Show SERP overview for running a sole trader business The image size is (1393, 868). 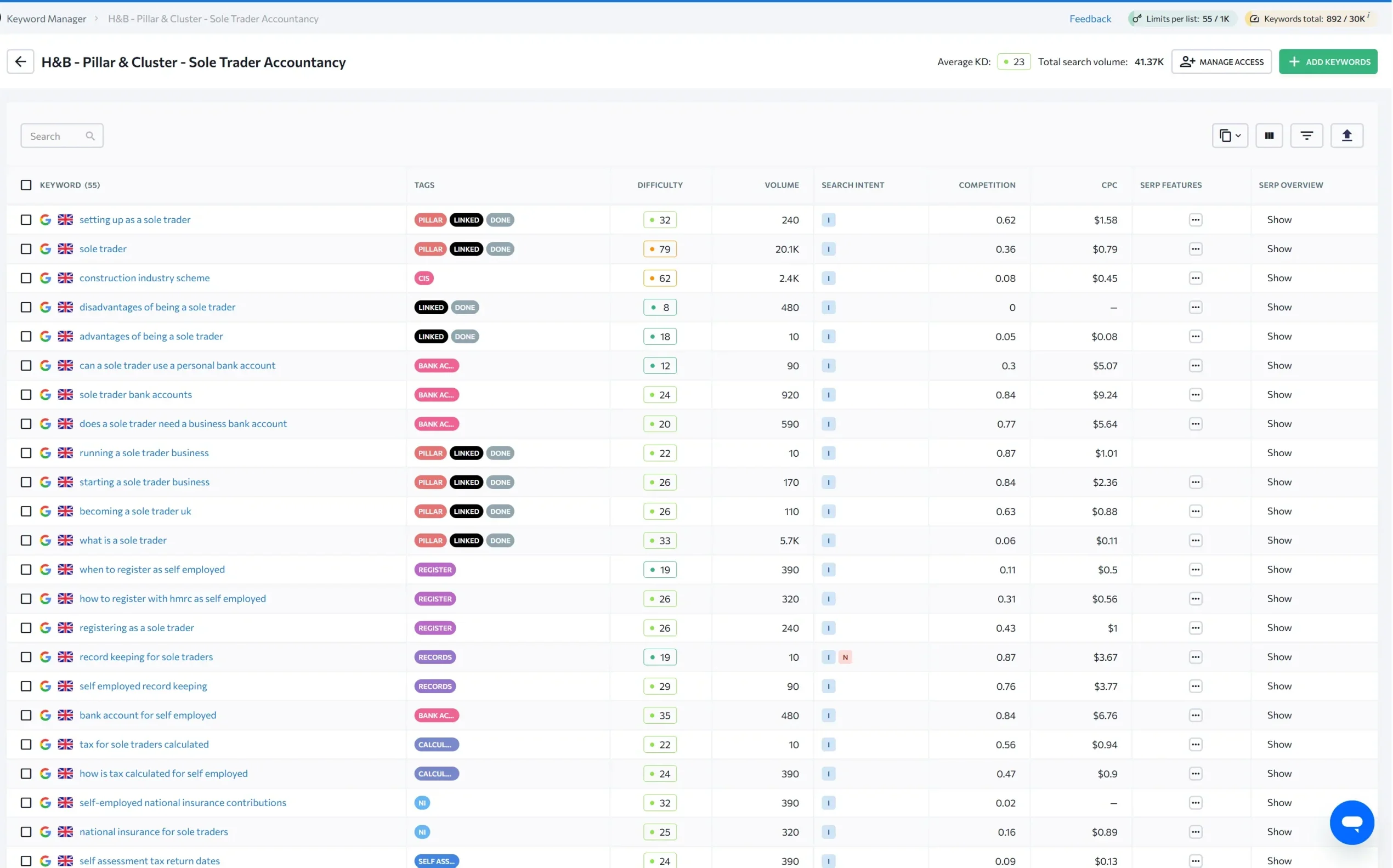click(1279, 453)
